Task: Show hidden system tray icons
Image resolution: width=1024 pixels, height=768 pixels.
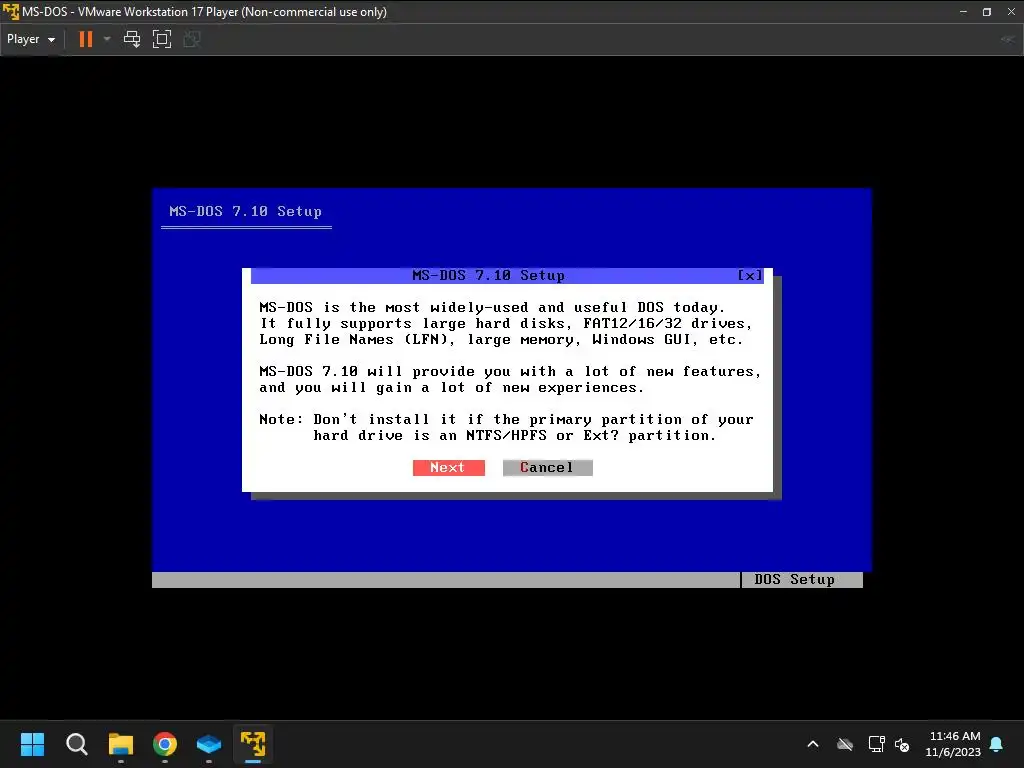Action: point(813,744)
